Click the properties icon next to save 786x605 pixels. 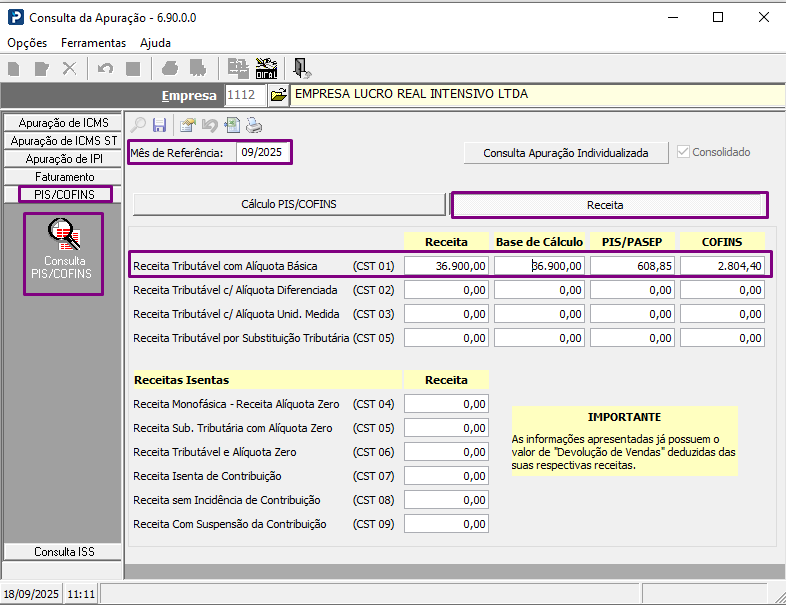click(x=187, y=125)
